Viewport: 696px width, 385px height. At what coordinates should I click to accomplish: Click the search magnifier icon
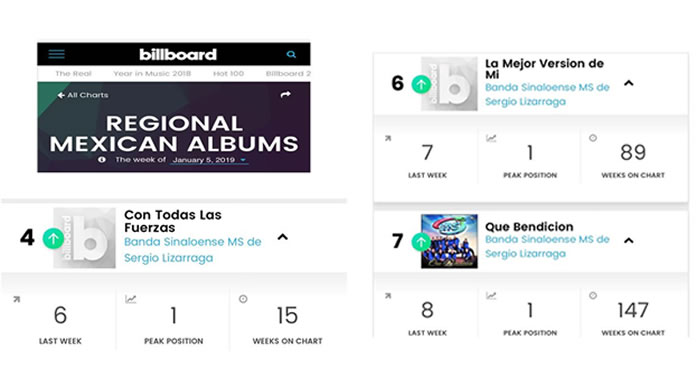[x=291, y=55]
